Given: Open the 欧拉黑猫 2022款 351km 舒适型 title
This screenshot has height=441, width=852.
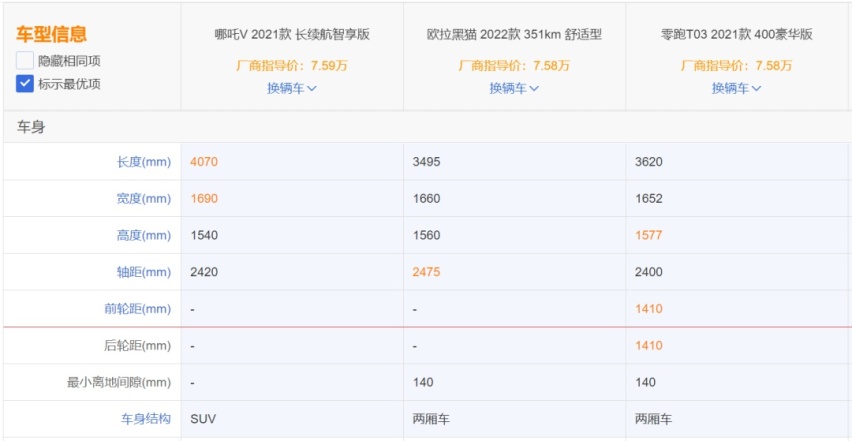Looking at the screenshot, I should click(x=514, y=35).
